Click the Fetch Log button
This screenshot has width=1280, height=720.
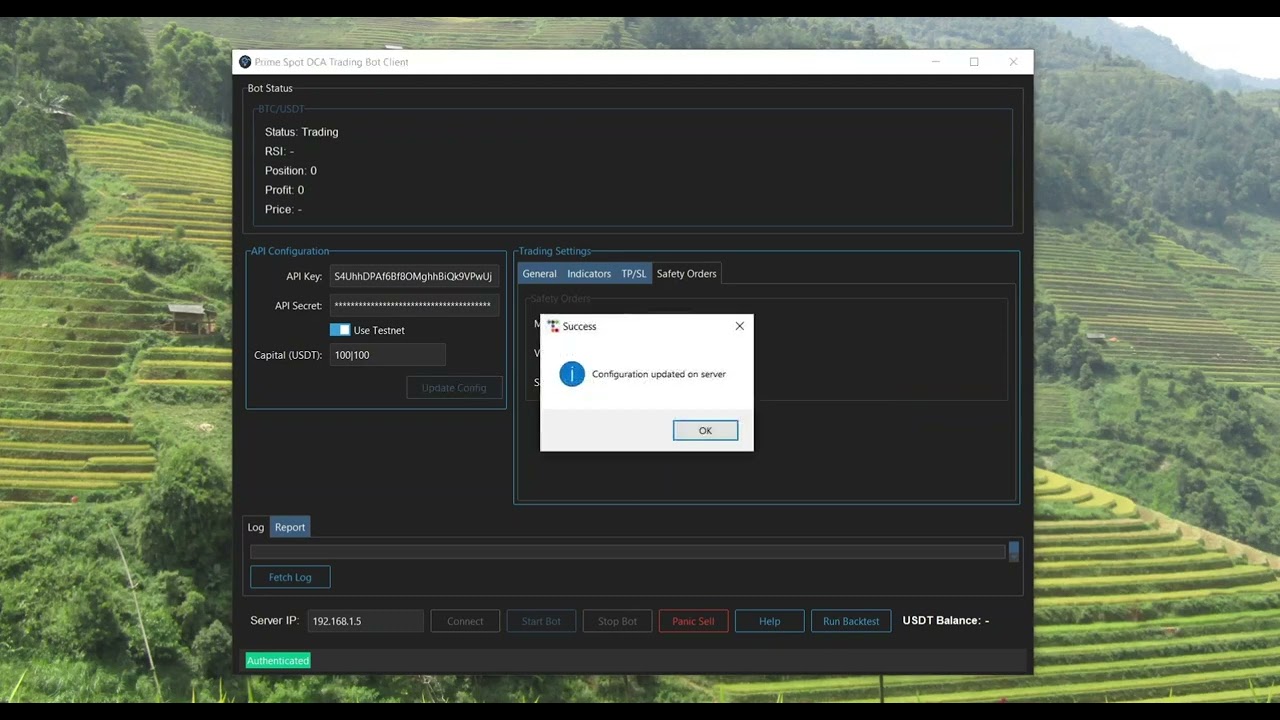tap(290, 577)
